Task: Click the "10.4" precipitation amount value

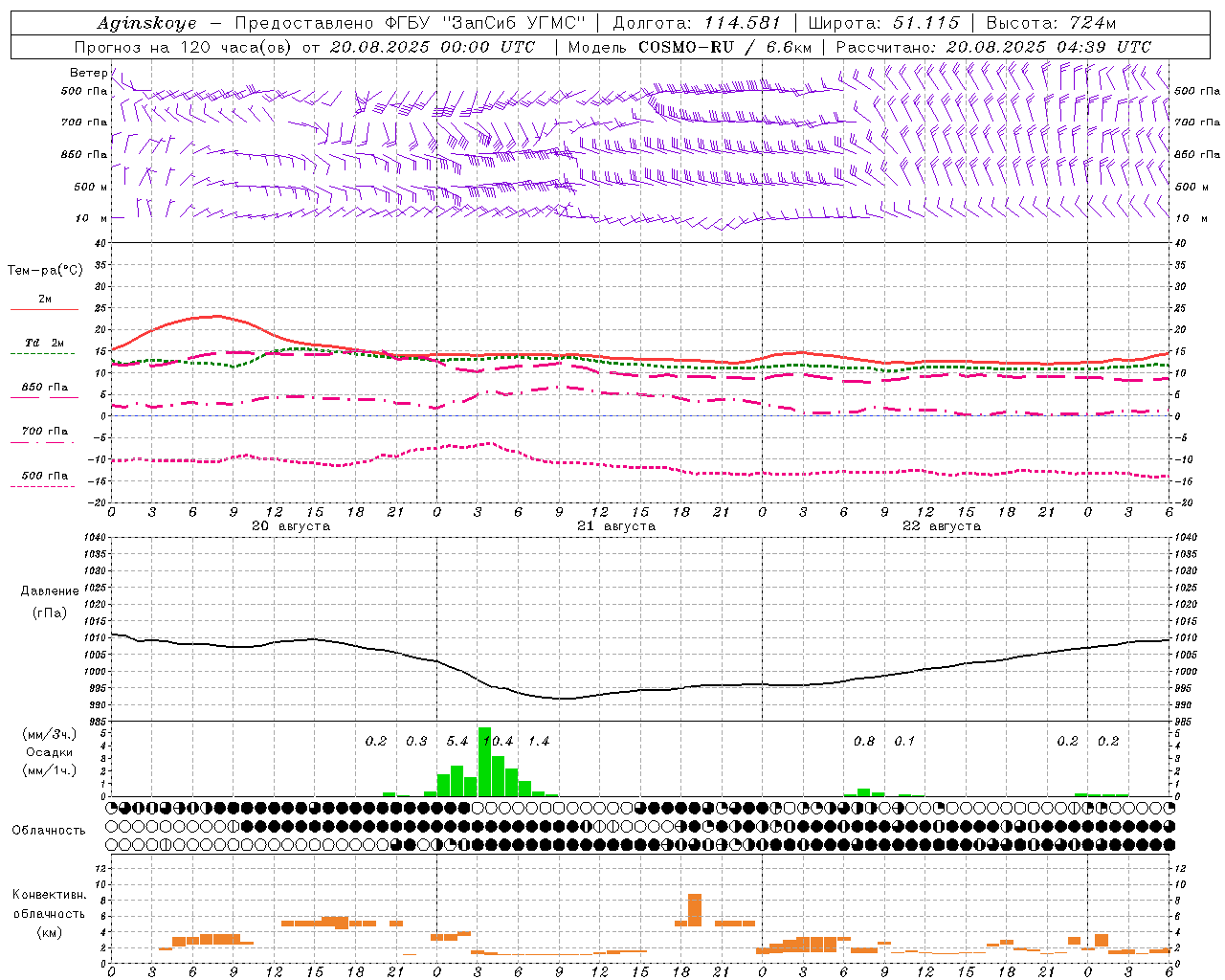Action: point(499,742)
